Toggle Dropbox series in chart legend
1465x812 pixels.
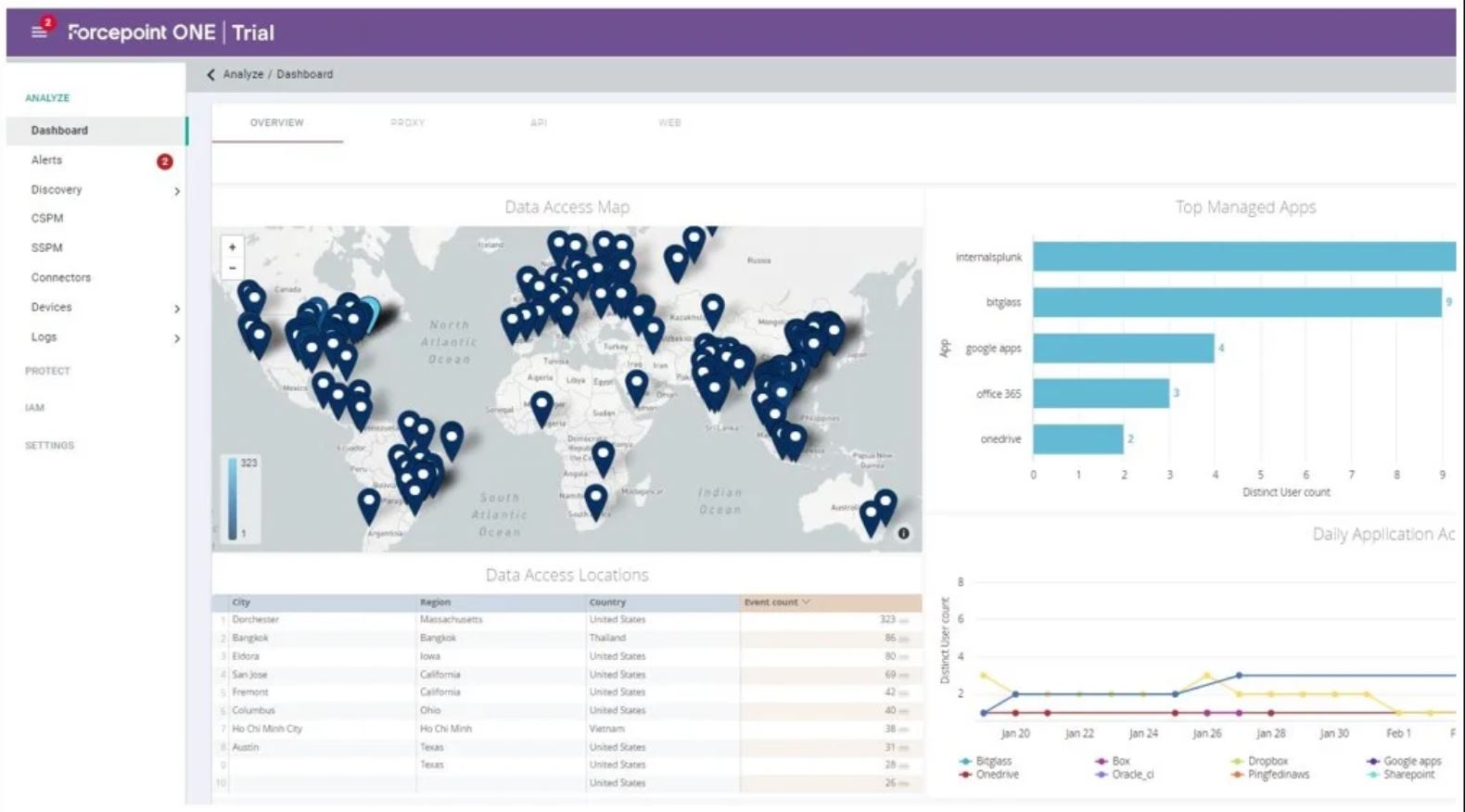pos(1259,761)
